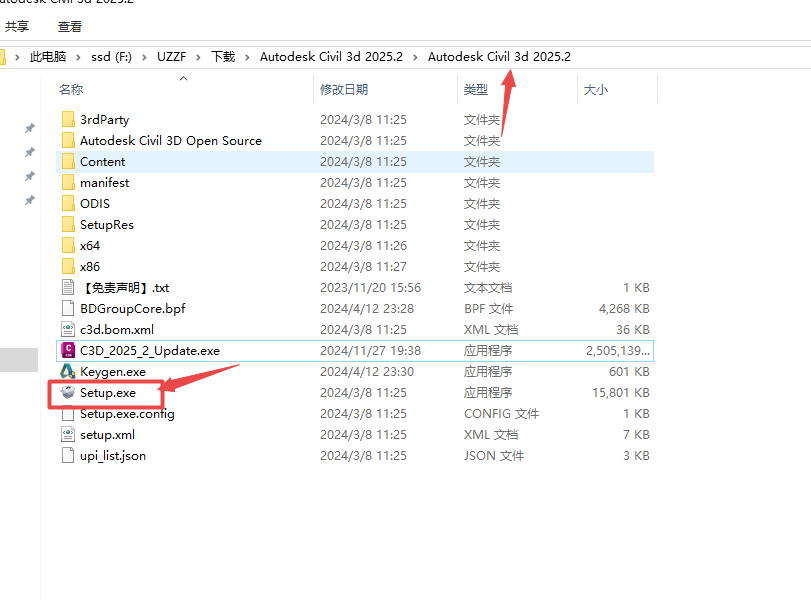Open the 查看 ribbon tab
The width and height of the screenshot is (811, 600).
[70, 27]
